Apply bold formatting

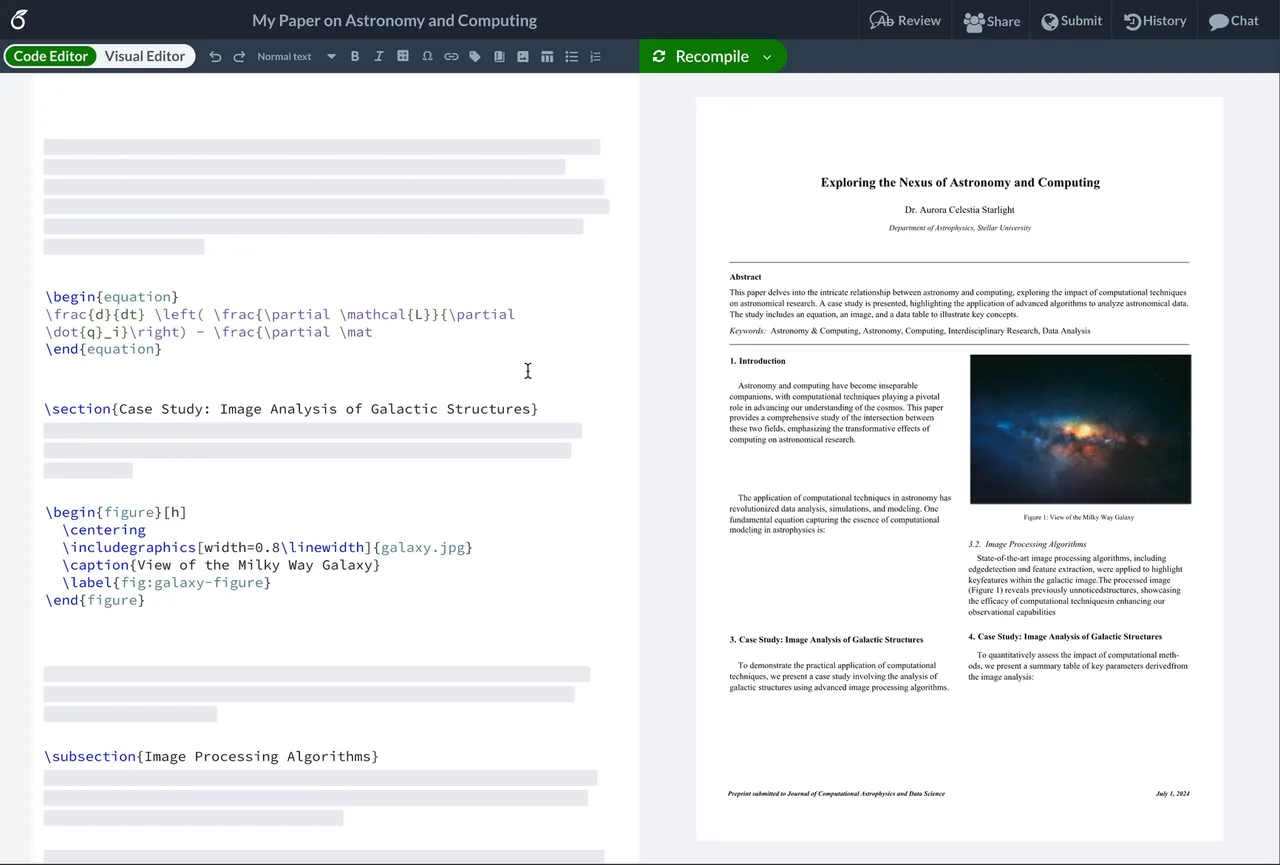355,57
